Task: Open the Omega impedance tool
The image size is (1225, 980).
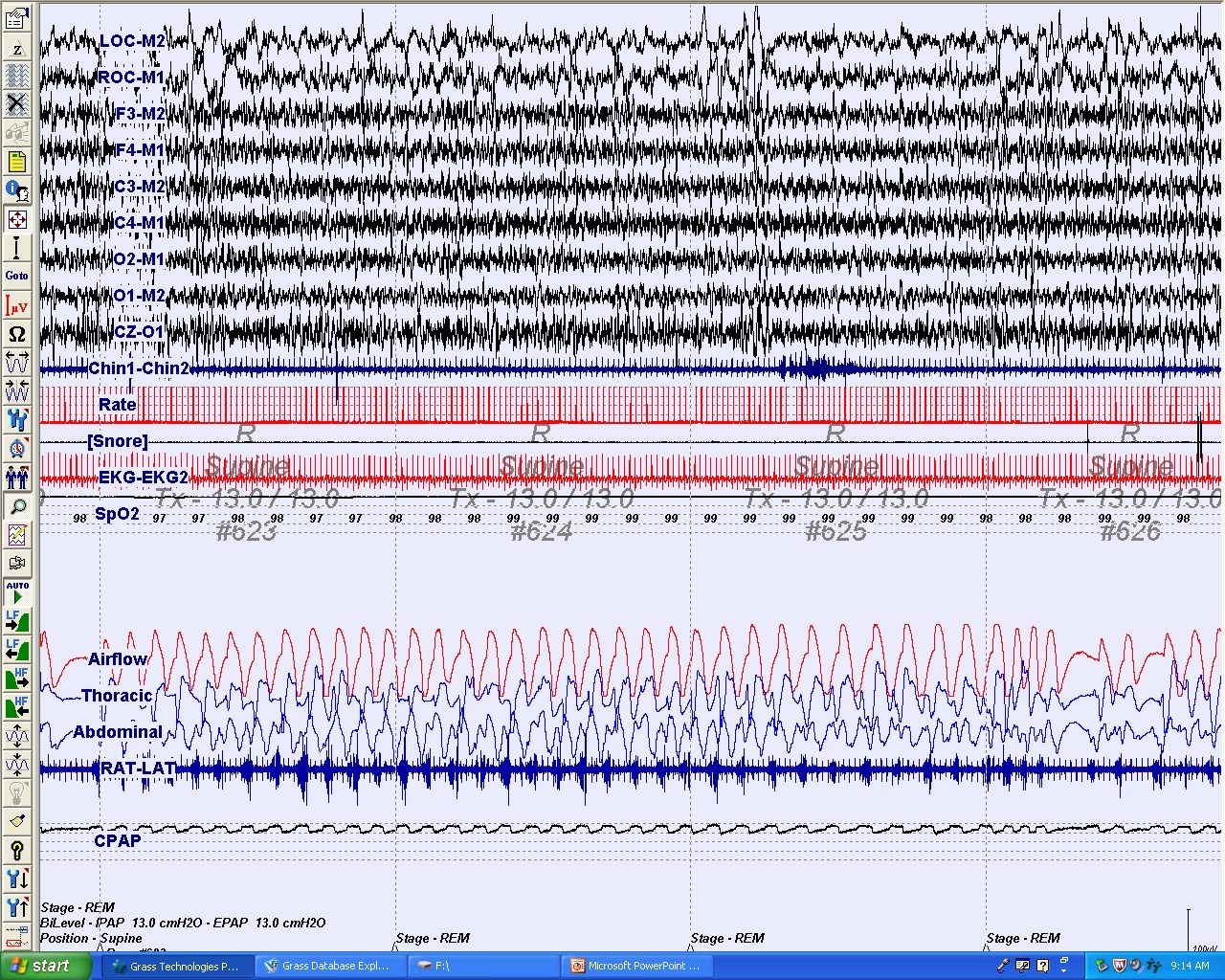Action: pyautogui.click(x=17, y=334)
